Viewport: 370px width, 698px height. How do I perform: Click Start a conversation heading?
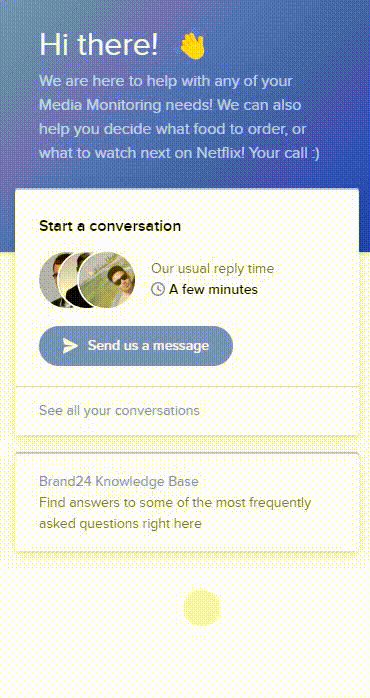tap(110, 226)
